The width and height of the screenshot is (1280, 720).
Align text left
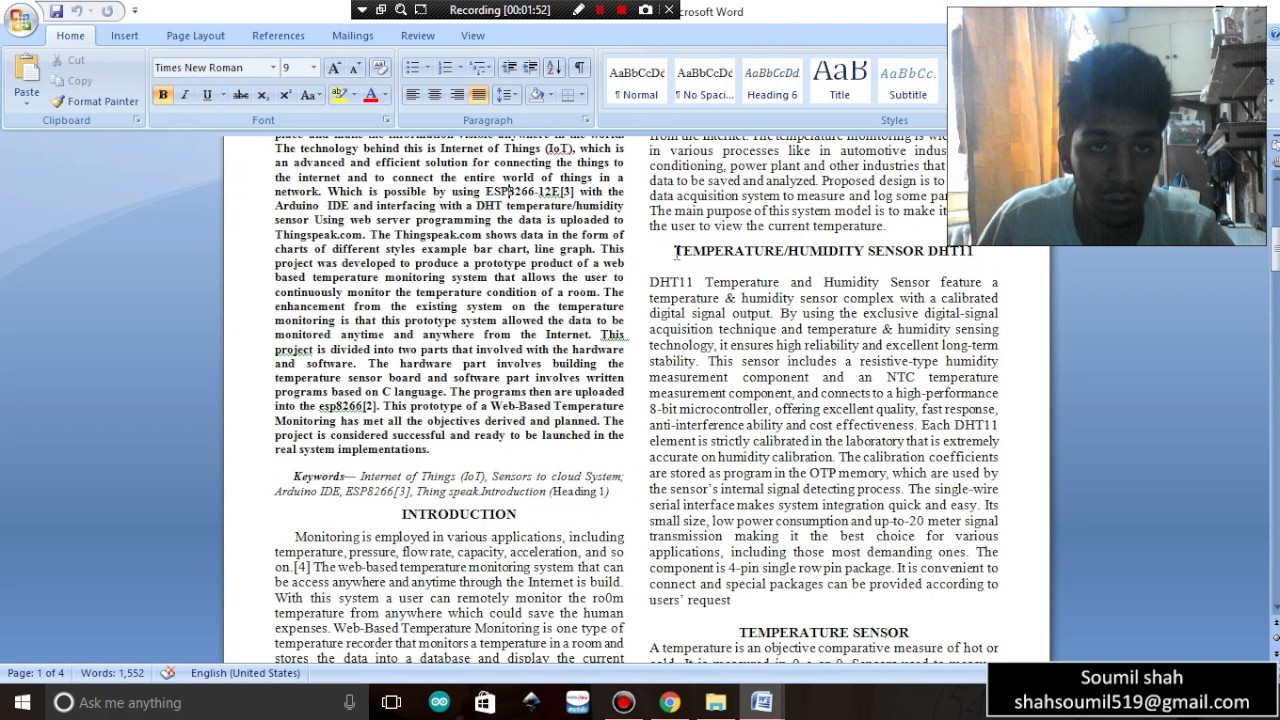(412, 95)
